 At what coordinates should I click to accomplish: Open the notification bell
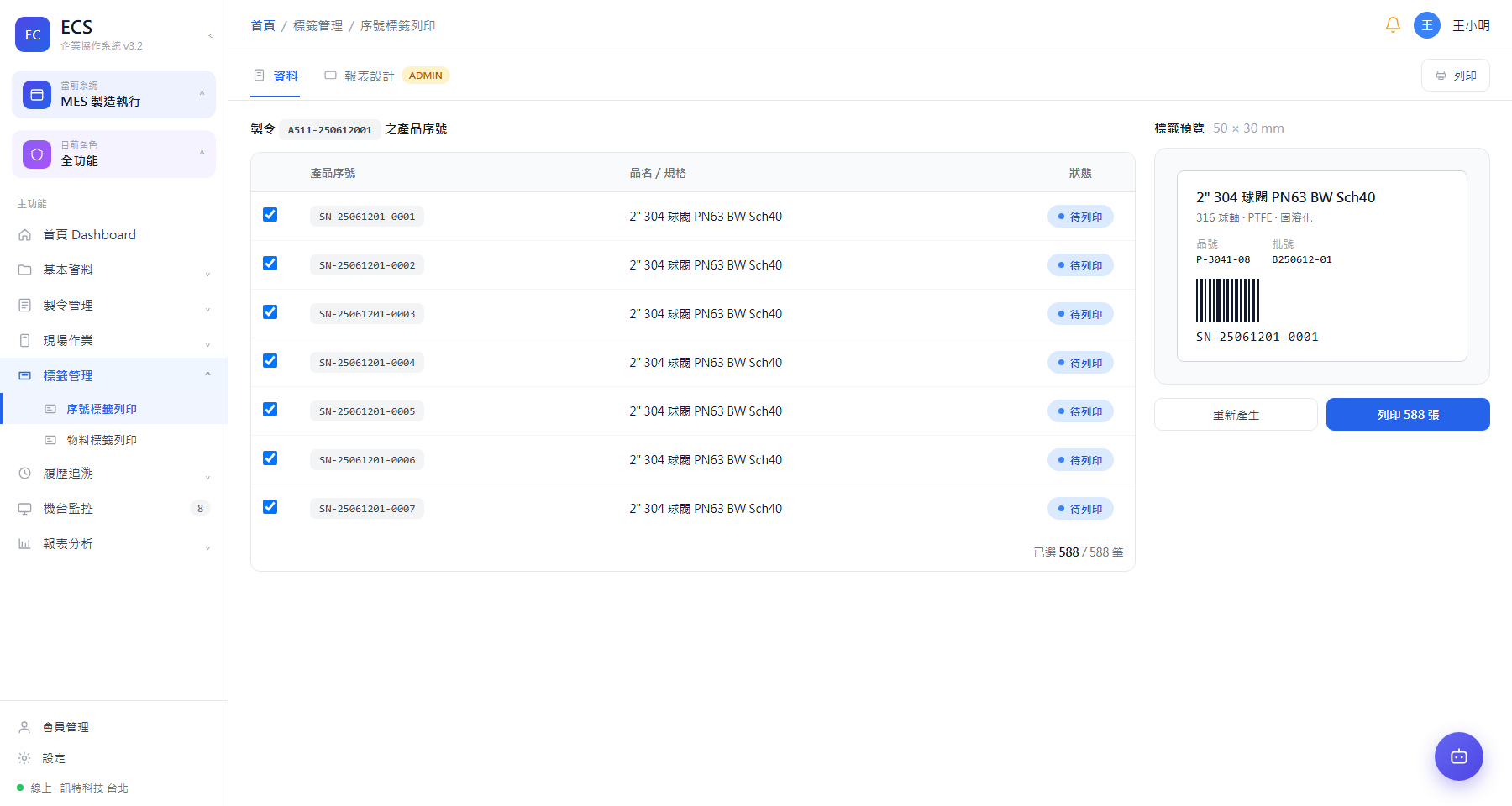click(x=1393, y=25)
